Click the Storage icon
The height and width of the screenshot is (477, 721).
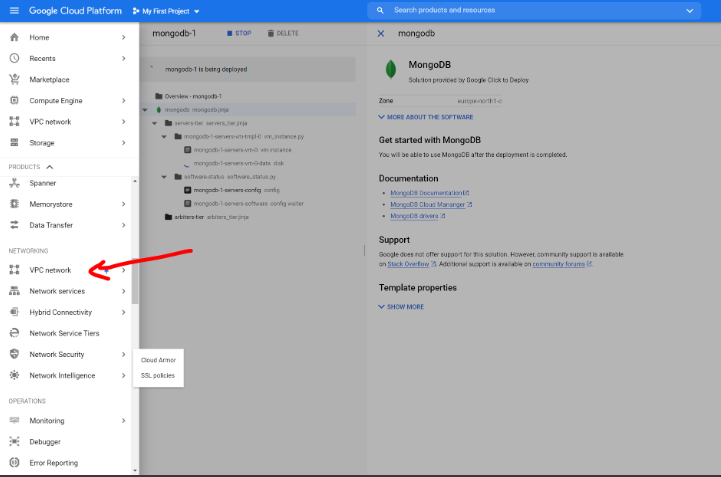(14, 143)
